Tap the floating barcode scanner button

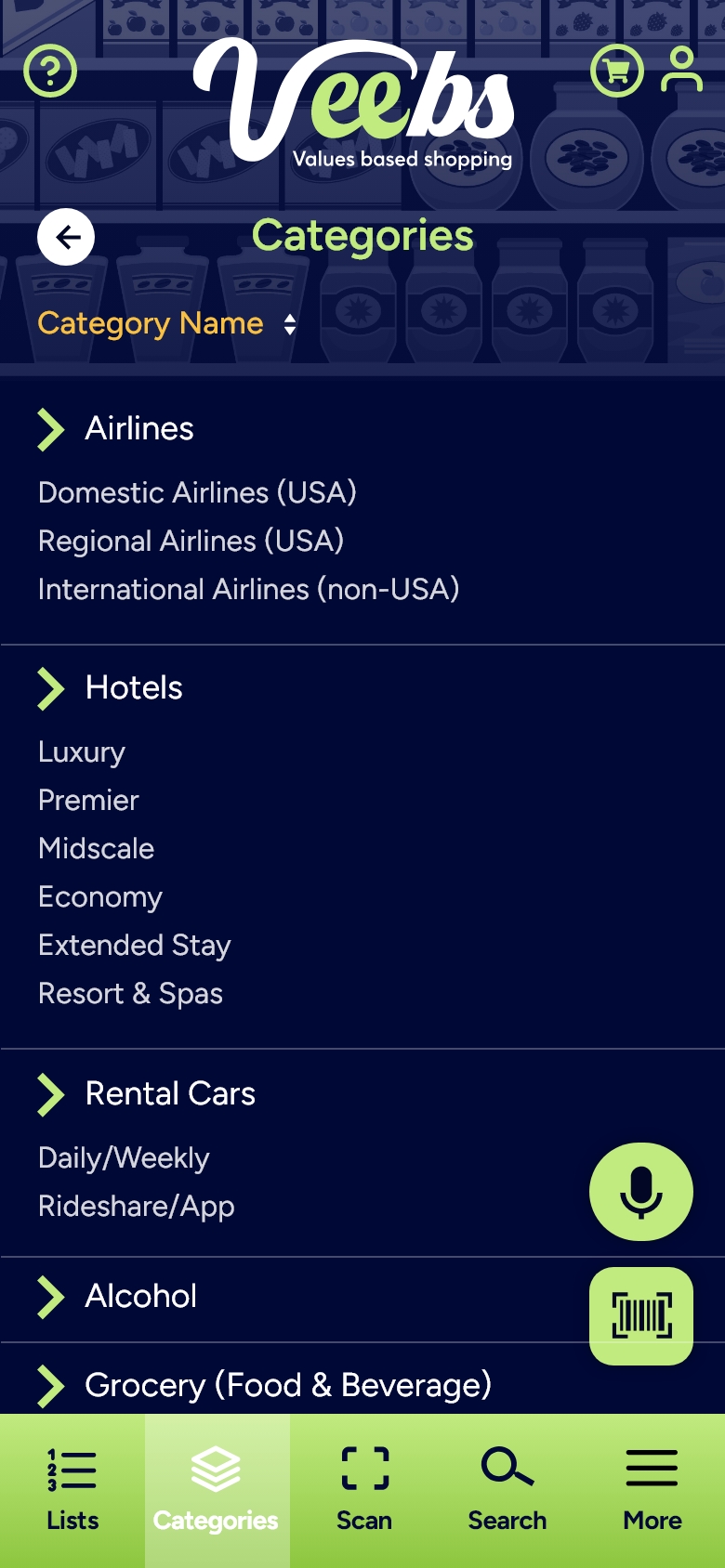click(641, 1316)
